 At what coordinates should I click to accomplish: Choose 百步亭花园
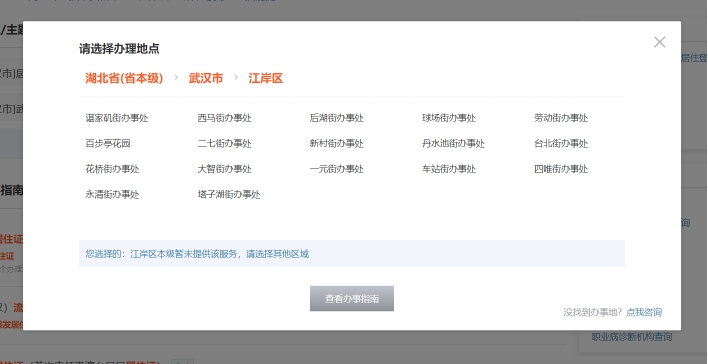108,144
